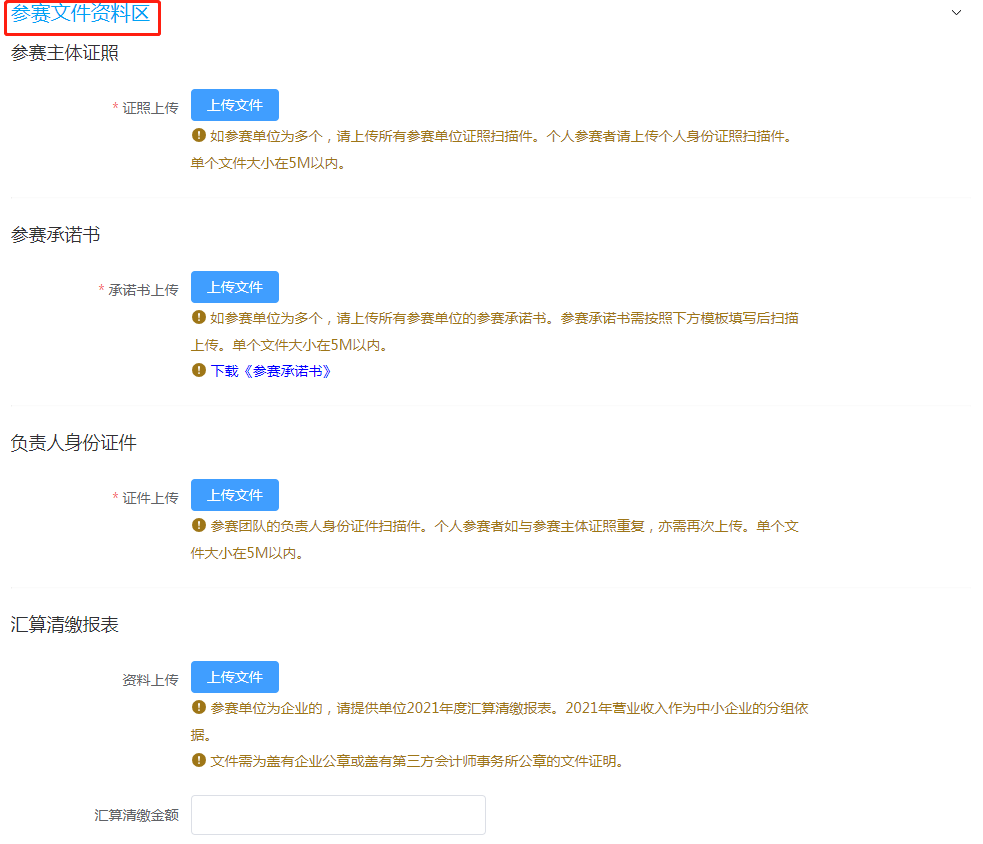Click warning icon beside 2021年度汇算清缴报表 hint
Viewport: 983px width, 844px height.
pos(199,707)
